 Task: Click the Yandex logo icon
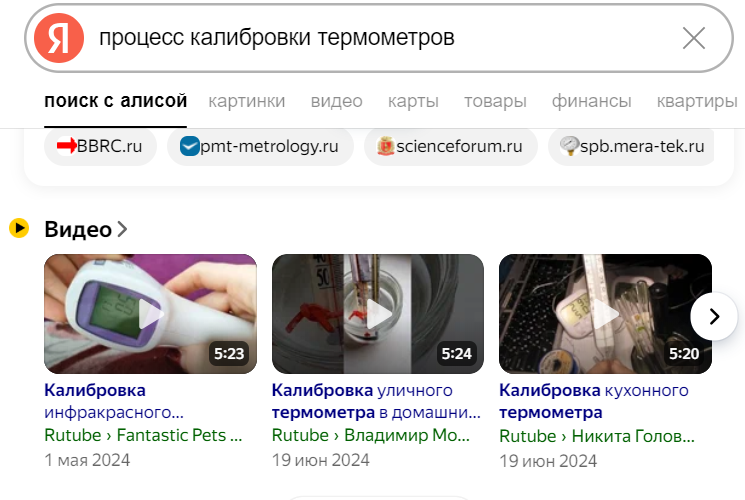(x=59, y=38)
